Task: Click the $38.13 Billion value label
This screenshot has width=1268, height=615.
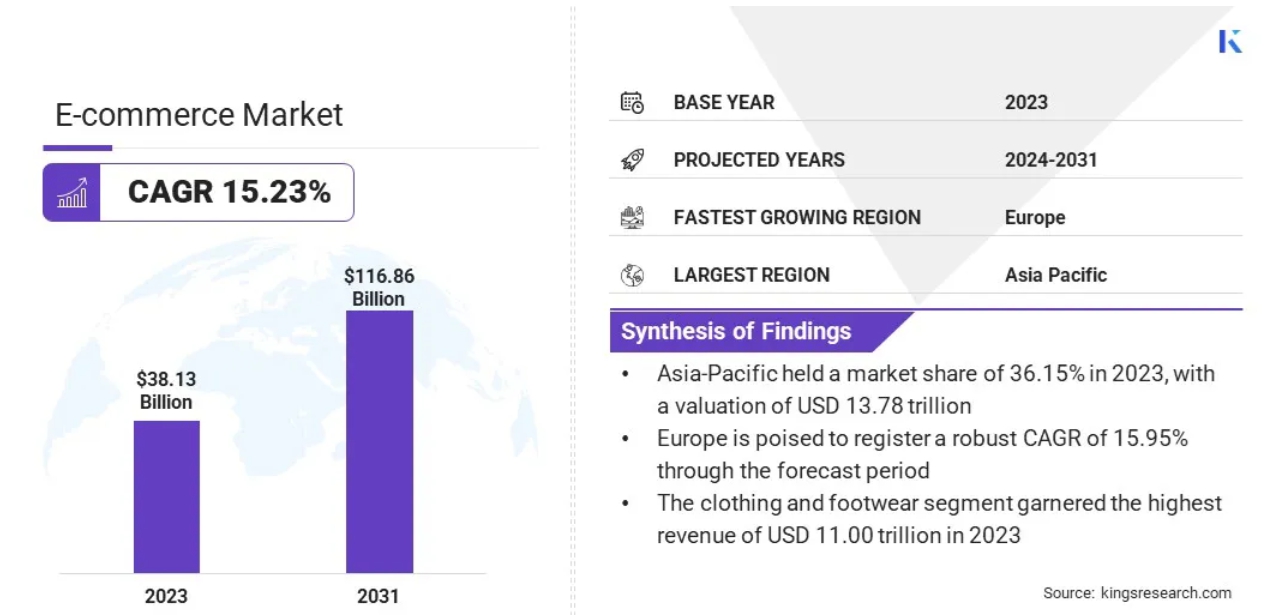Action: [x=166, y=390]
